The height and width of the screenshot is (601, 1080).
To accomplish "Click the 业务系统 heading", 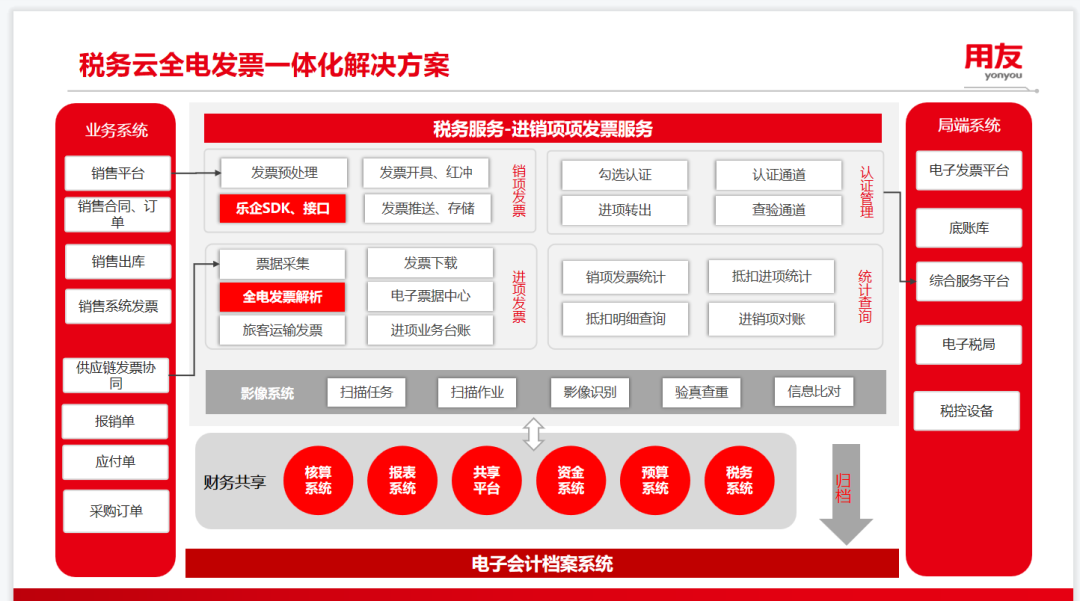I will point(116,131).
